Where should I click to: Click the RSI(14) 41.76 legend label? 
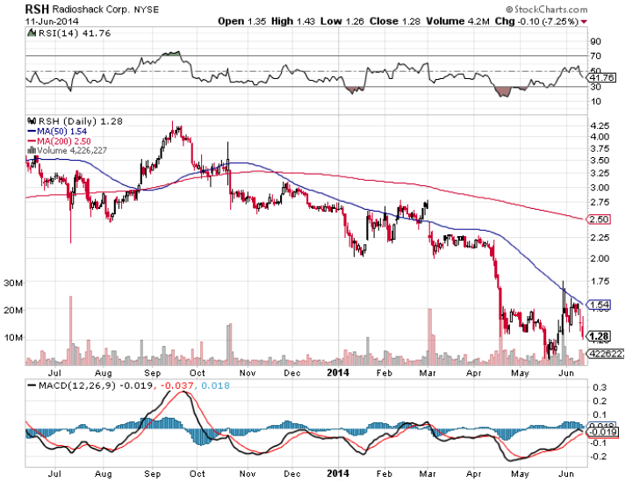(x=74, y=33)
